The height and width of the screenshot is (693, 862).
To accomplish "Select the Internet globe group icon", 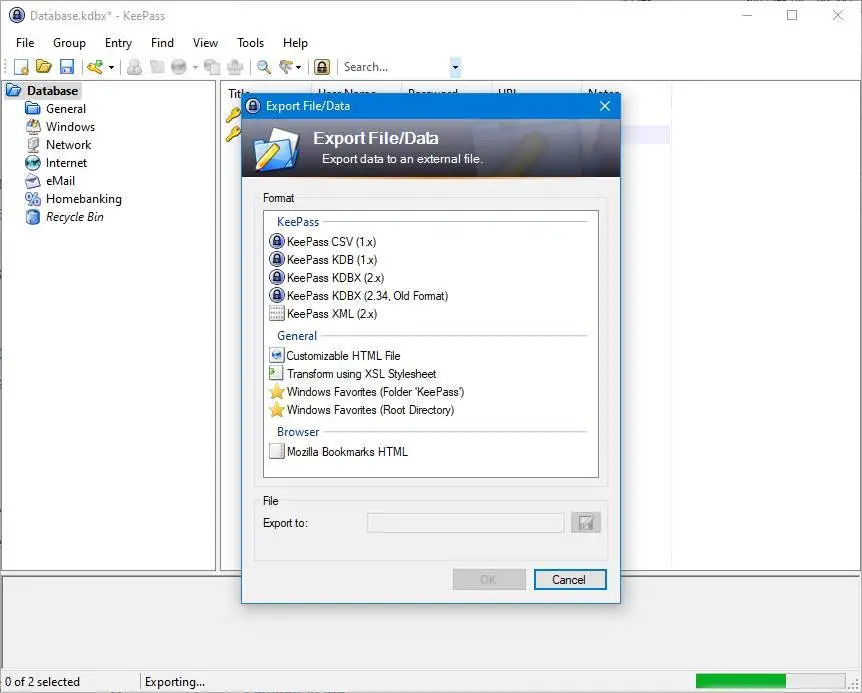I will point(33,163).
